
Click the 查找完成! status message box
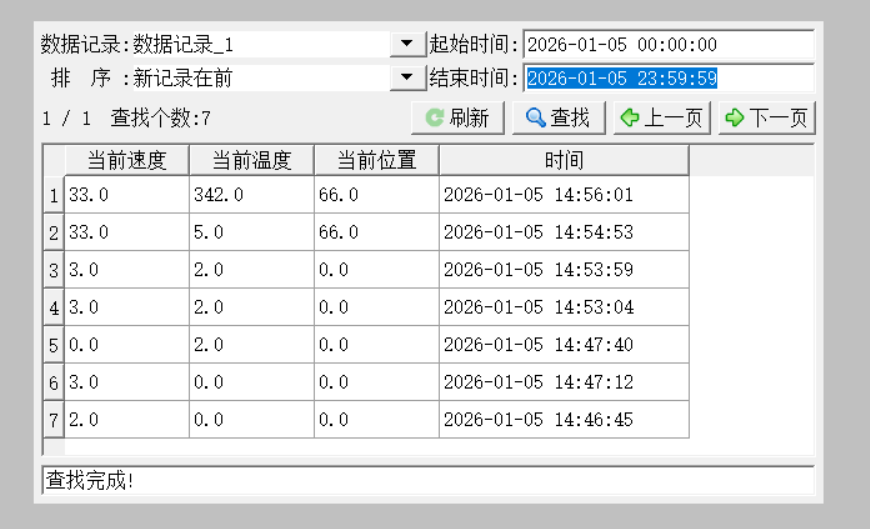428,480
